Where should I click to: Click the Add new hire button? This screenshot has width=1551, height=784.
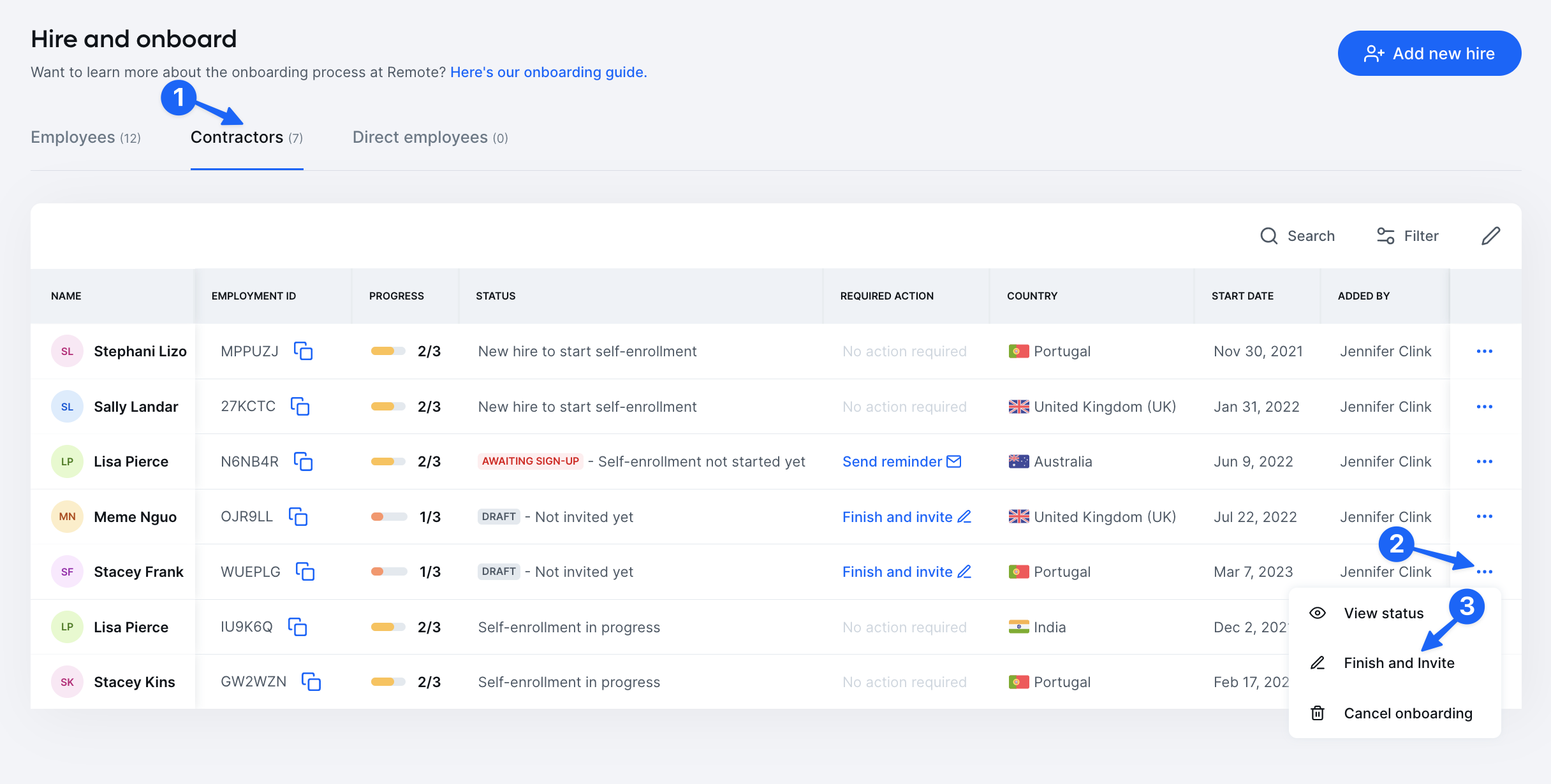click(x=1429, y=53)
